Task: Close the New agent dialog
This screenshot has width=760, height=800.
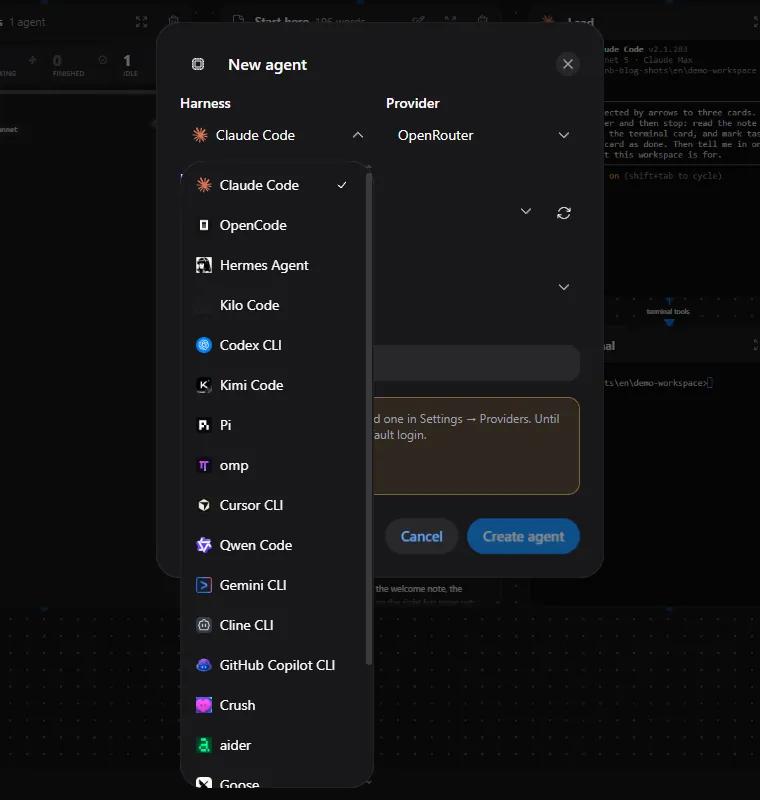Action: point(568,64)
